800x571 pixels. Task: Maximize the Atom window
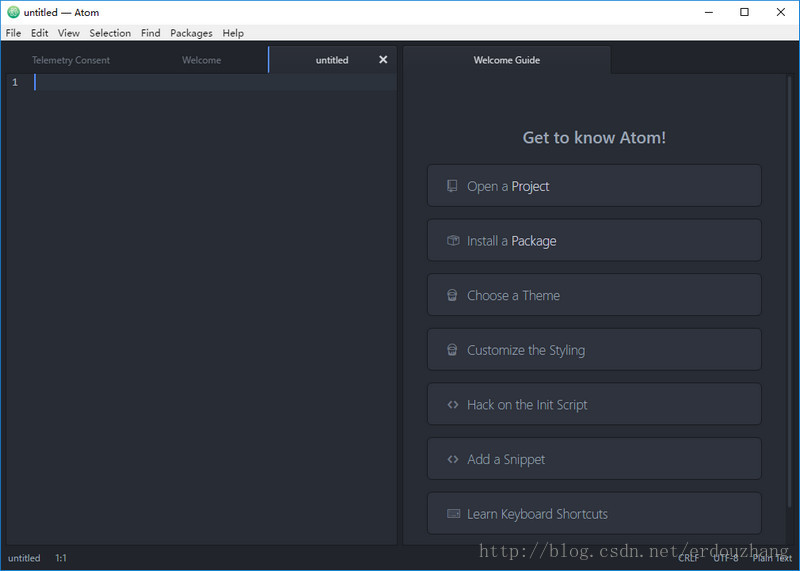pos(744,12)
